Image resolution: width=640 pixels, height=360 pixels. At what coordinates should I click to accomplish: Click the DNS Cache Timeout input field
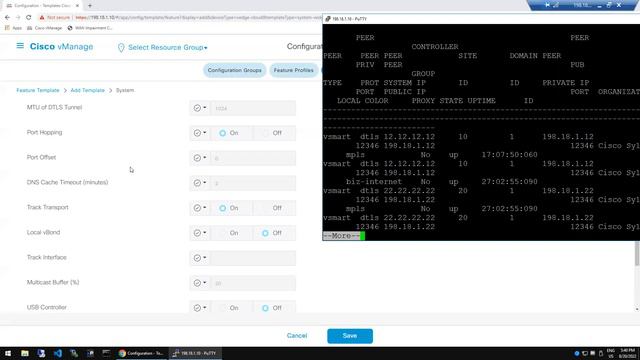[253, 183]
